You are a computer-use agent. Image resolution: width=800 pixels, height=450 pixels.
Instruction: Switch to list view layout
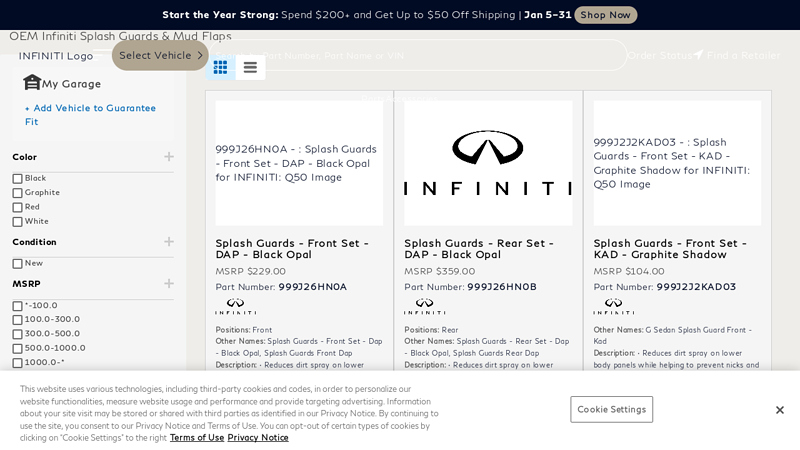250,67
